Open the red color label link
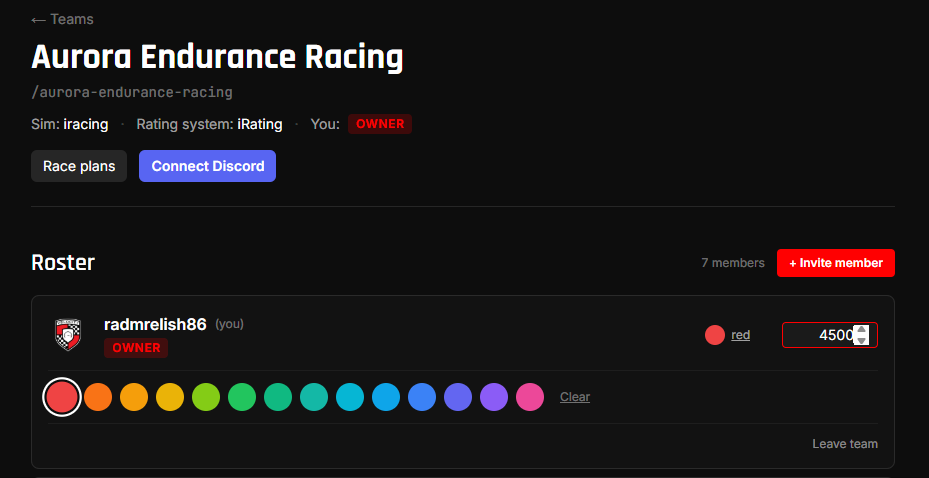This screenshot has width=929, height=478. (x=741, y=335)
